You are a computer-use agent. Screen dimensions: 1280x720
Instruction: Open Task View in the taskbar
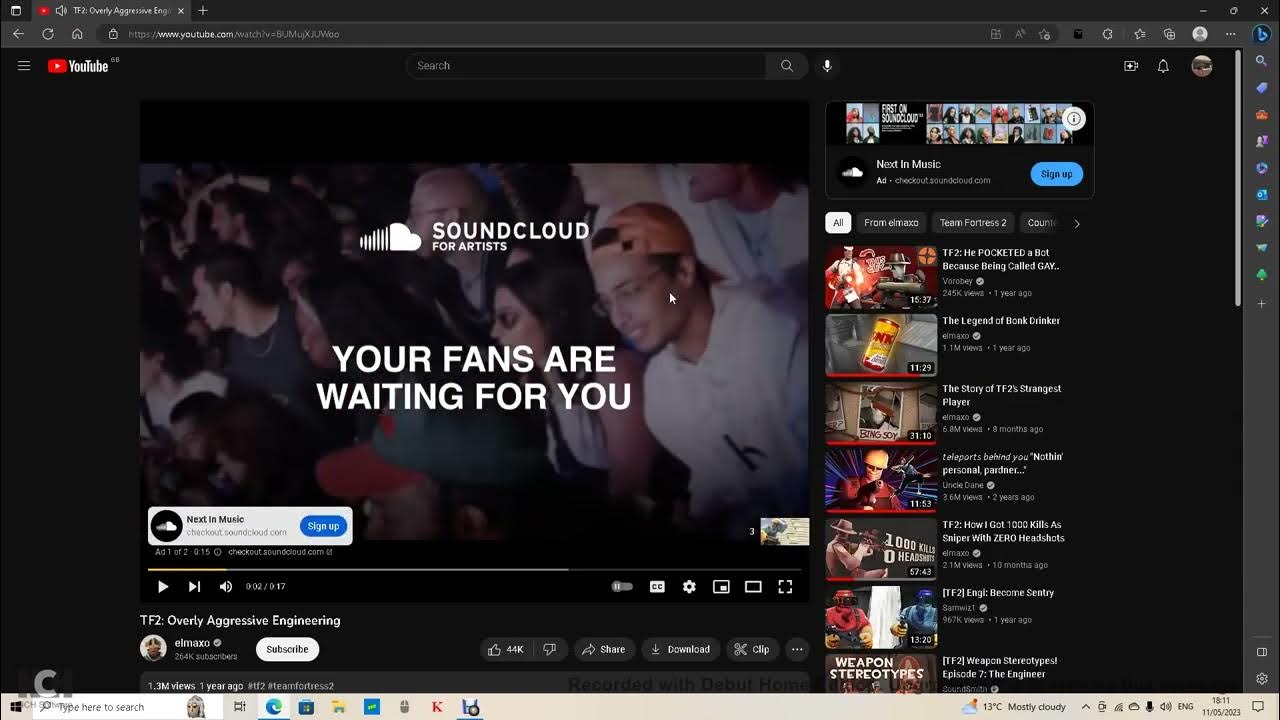point(240,707)
